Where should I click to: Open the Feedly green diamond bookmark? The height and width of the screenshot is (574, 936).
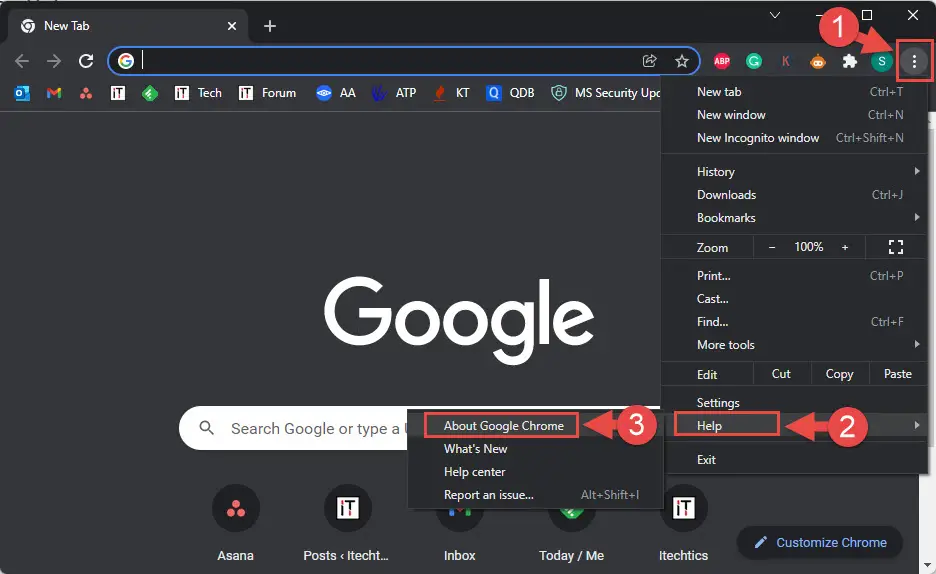click(150, 93)
